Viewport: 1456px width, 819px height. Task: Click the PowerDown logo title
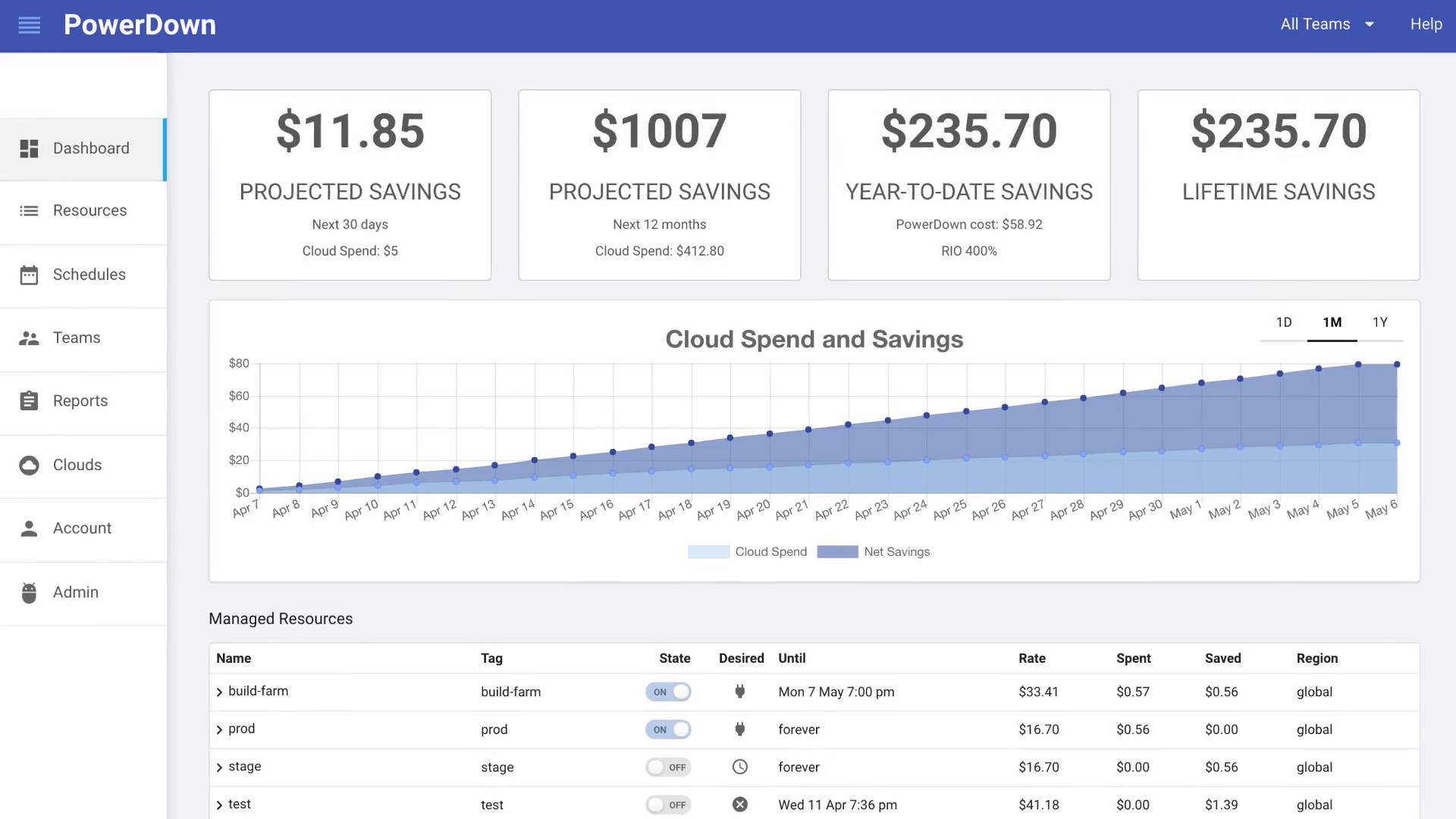pyautogui.click(x=140, y=25)
